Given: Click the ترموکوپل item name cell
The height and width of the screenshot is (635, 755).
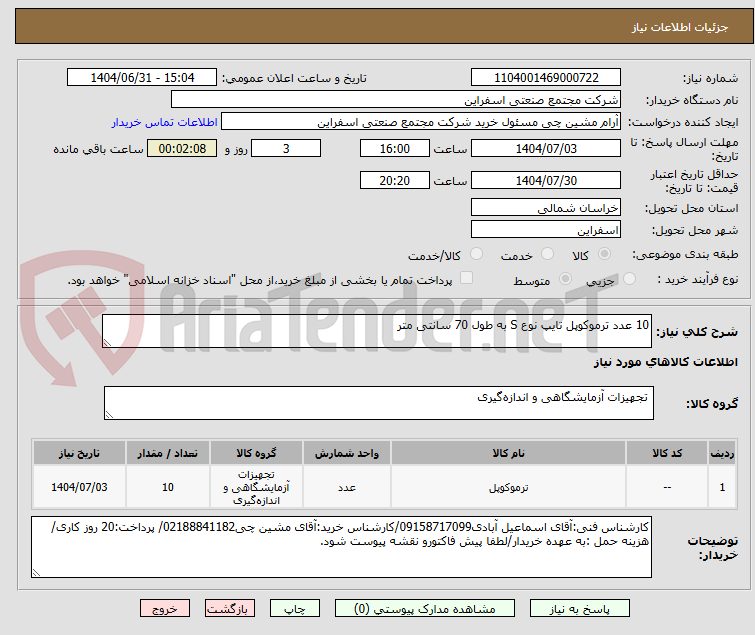Looking at the screenshot, I should tap(508, 487).
